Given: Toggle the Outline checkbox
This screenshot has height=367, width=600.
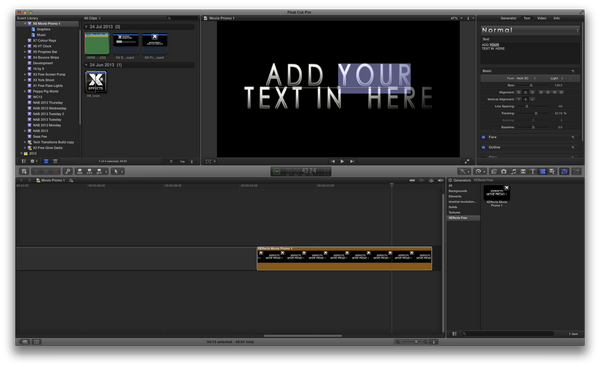Looking at the screenshot, I should (483, 147).
